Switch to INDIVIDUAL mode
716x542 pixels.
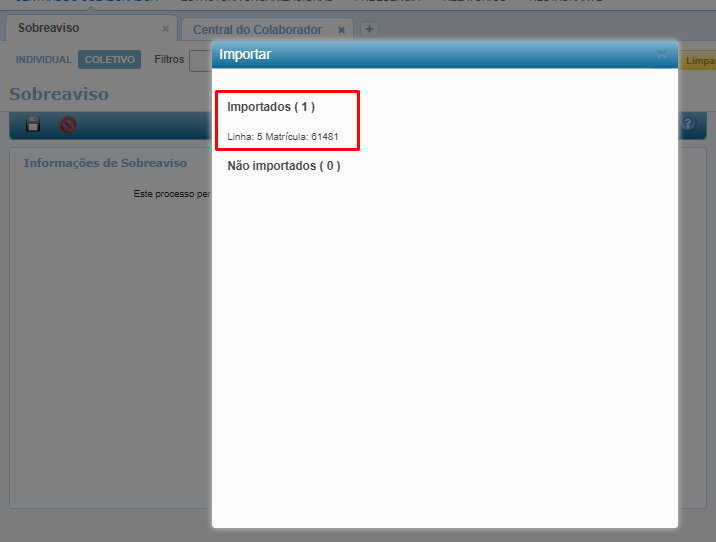click(x=44, y=60)
